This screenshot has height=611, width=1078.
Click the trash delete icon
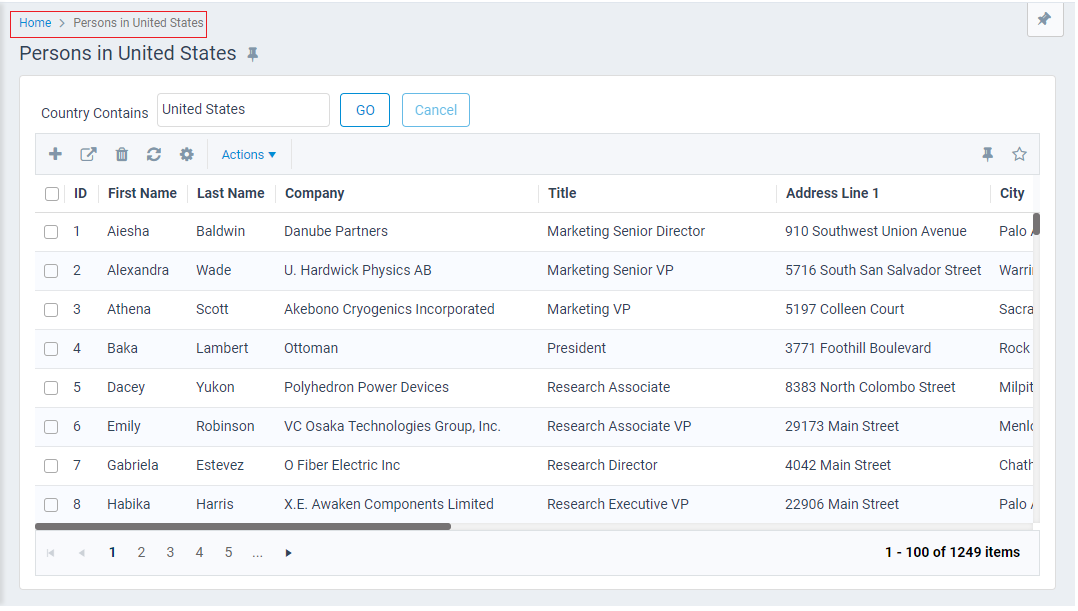coord(121,154)
